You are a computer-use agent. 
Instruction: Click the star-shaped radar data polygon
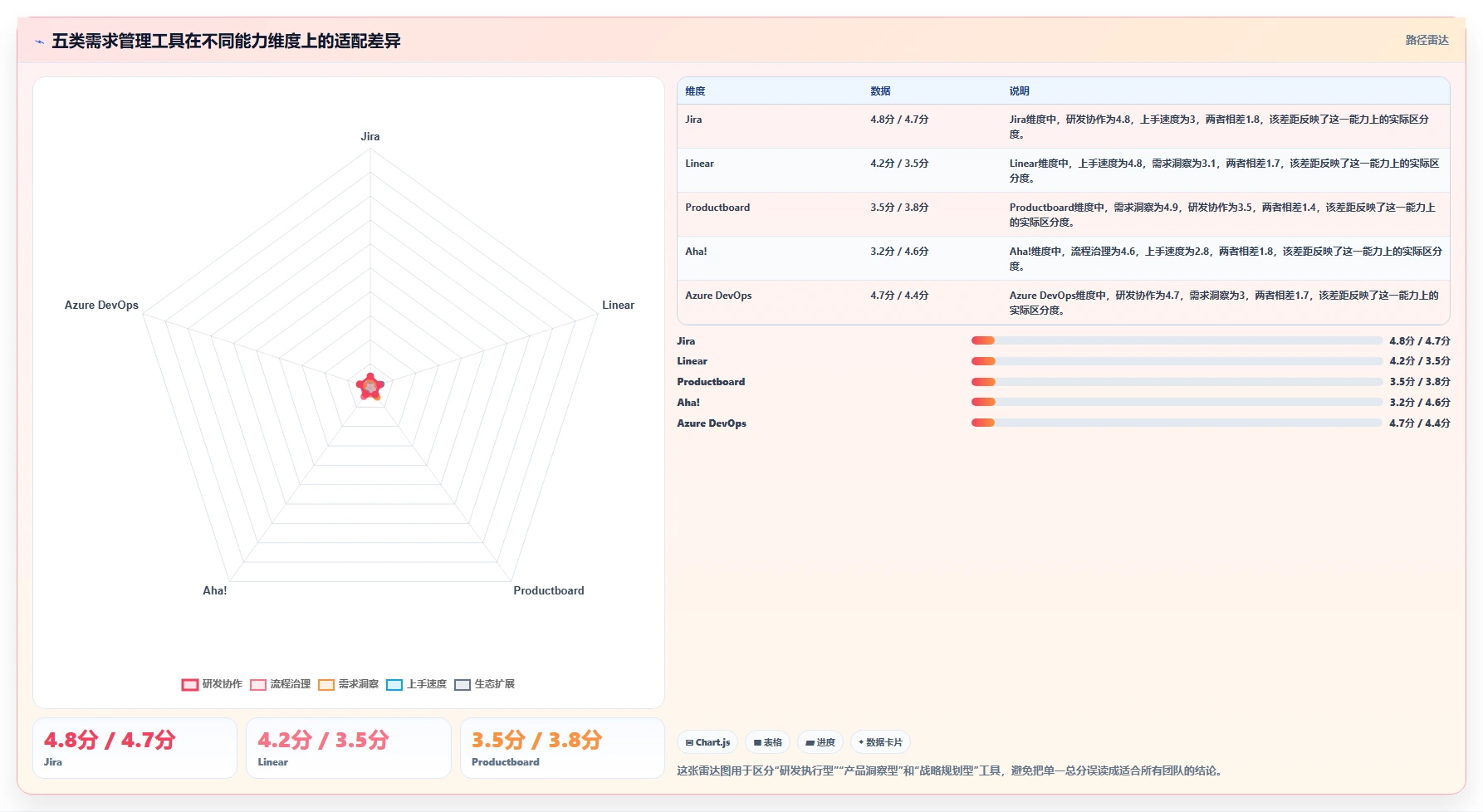370,386
